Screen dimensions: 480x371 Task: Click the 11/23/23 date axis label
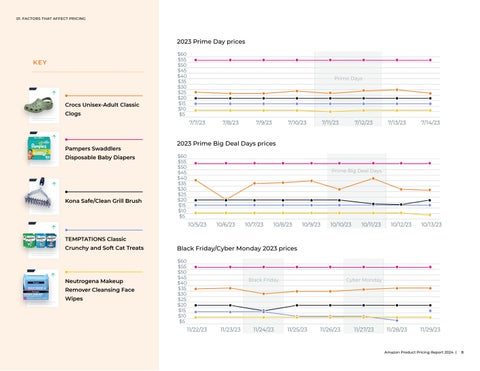pyautogui.click(x=230, y=330)
